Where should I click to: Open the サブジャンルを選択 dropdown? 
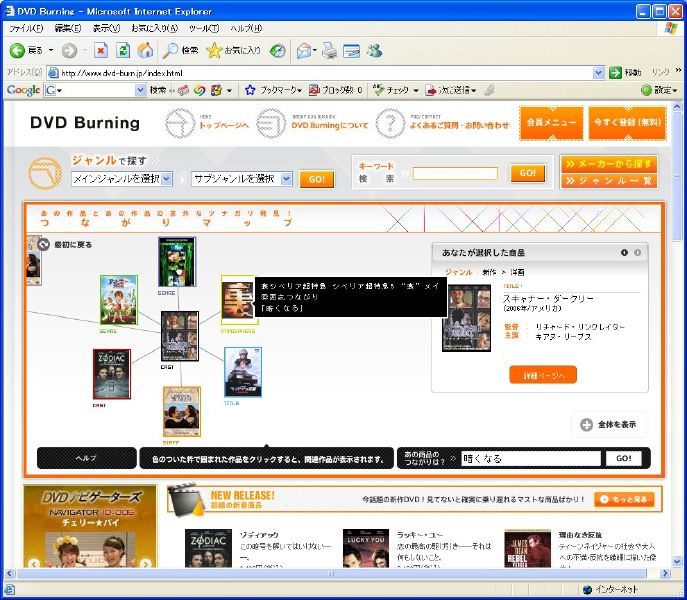point(286,179)
